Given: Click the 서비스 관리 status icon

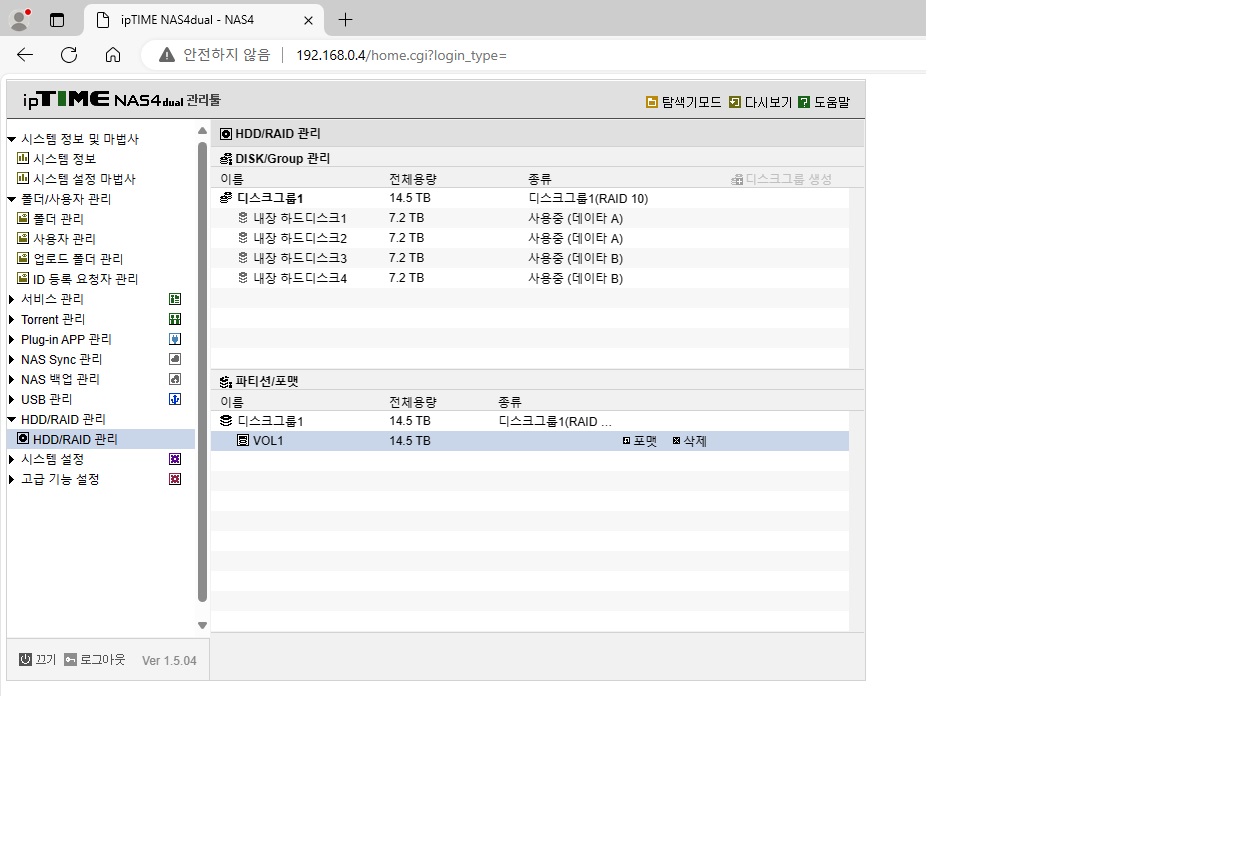Looking at the screenshot, I should pos(175,299).
